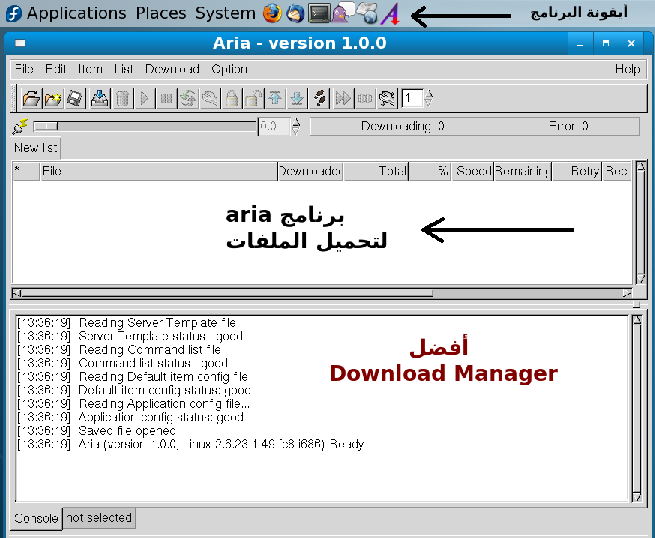Click the speed limit value field
The width and height of the screenshot is (655, 538).
274,126
